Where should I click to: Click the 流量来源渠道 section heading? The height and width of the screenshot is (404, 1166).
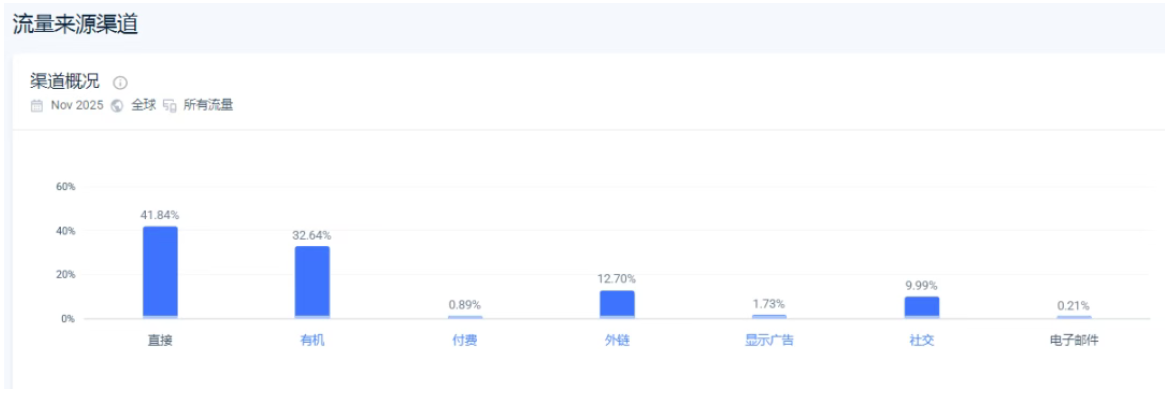point(75,26)
